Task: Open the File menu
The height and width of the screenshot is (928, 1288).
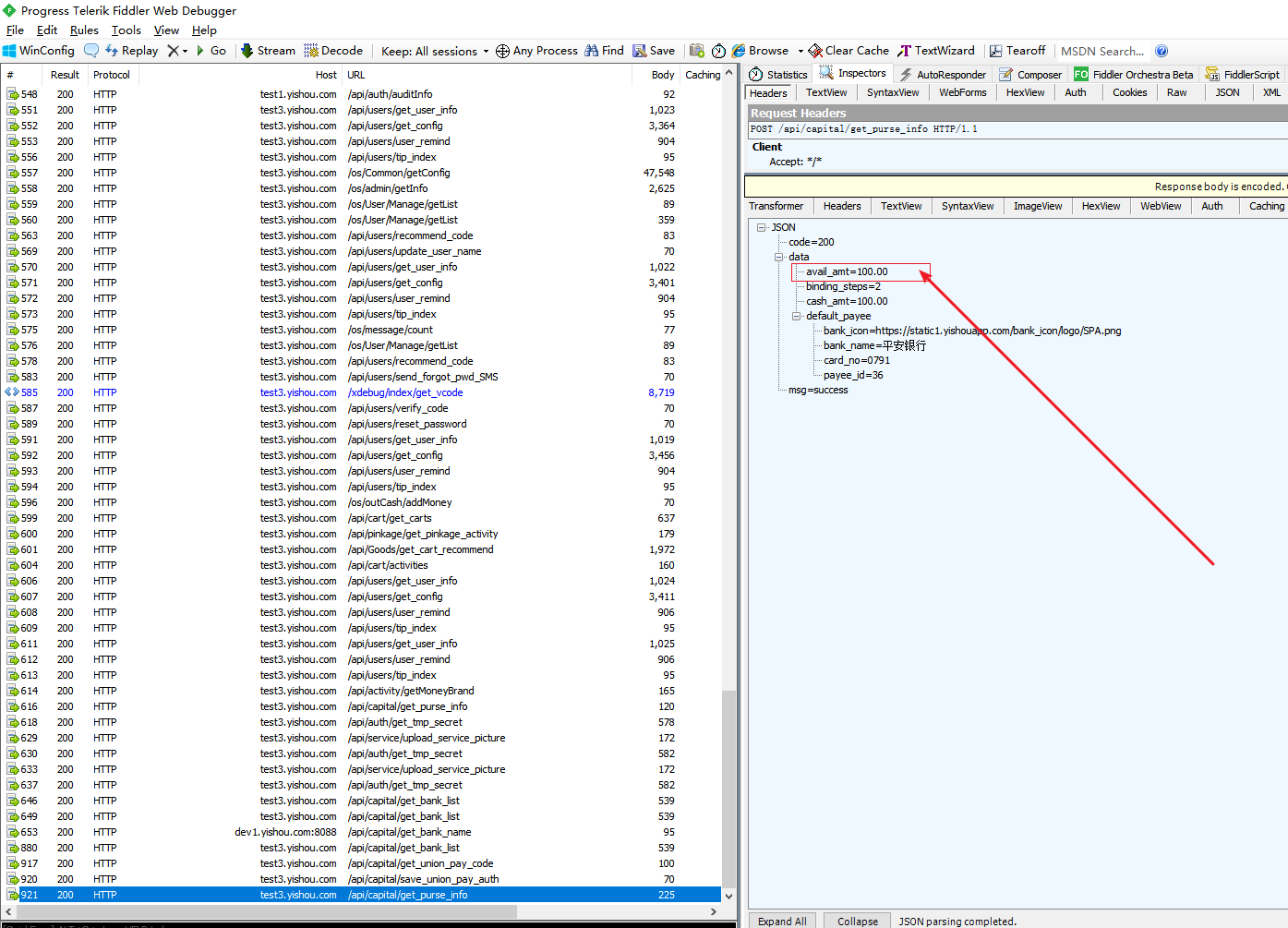Action: [x=15, y=30]
